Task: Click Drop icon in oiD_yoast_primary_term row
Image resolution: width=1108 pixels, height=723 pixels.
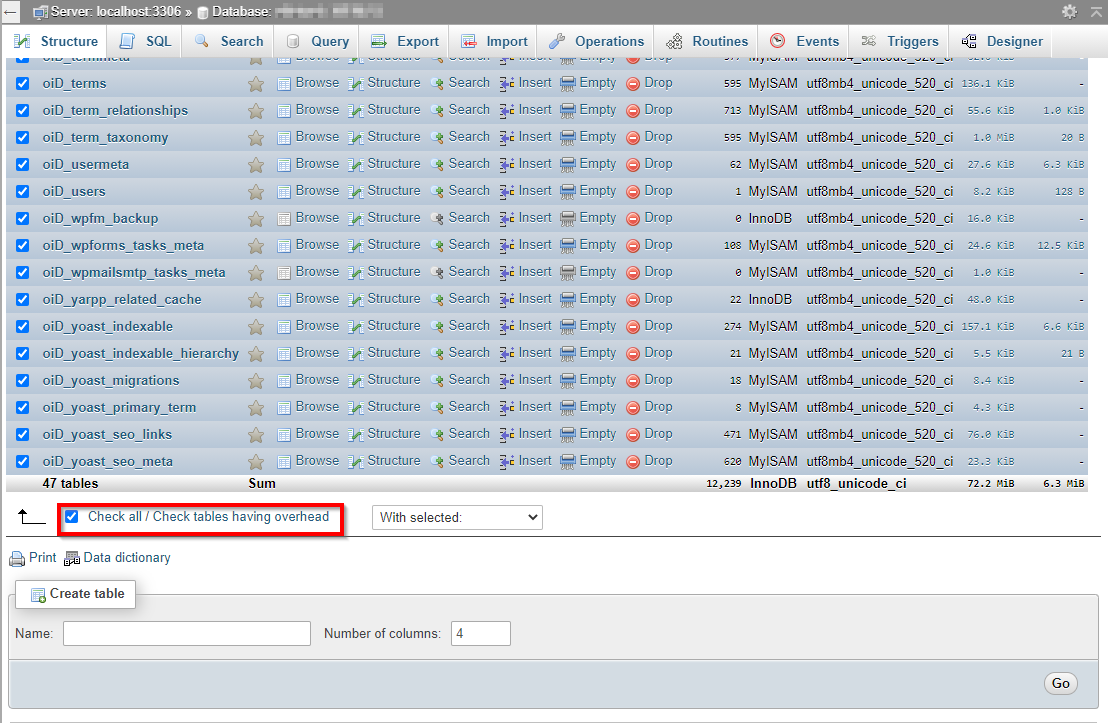Action: tap(633, 408)
